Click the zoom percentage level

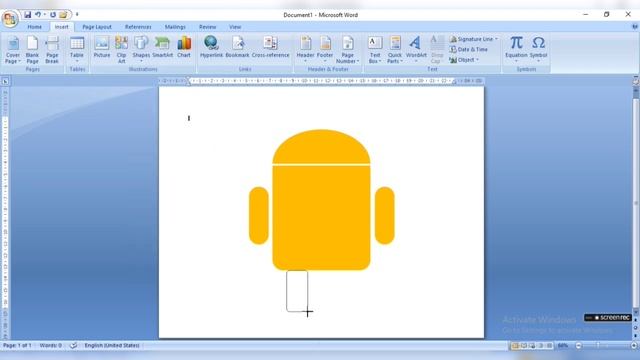(x=563, y=346)
